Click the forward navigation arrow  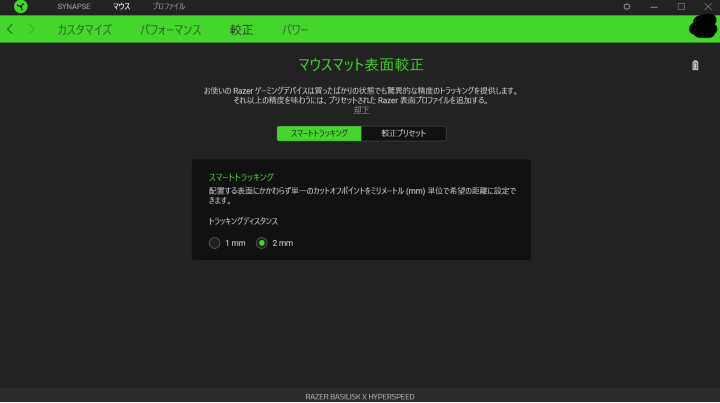tap(31, 29)
